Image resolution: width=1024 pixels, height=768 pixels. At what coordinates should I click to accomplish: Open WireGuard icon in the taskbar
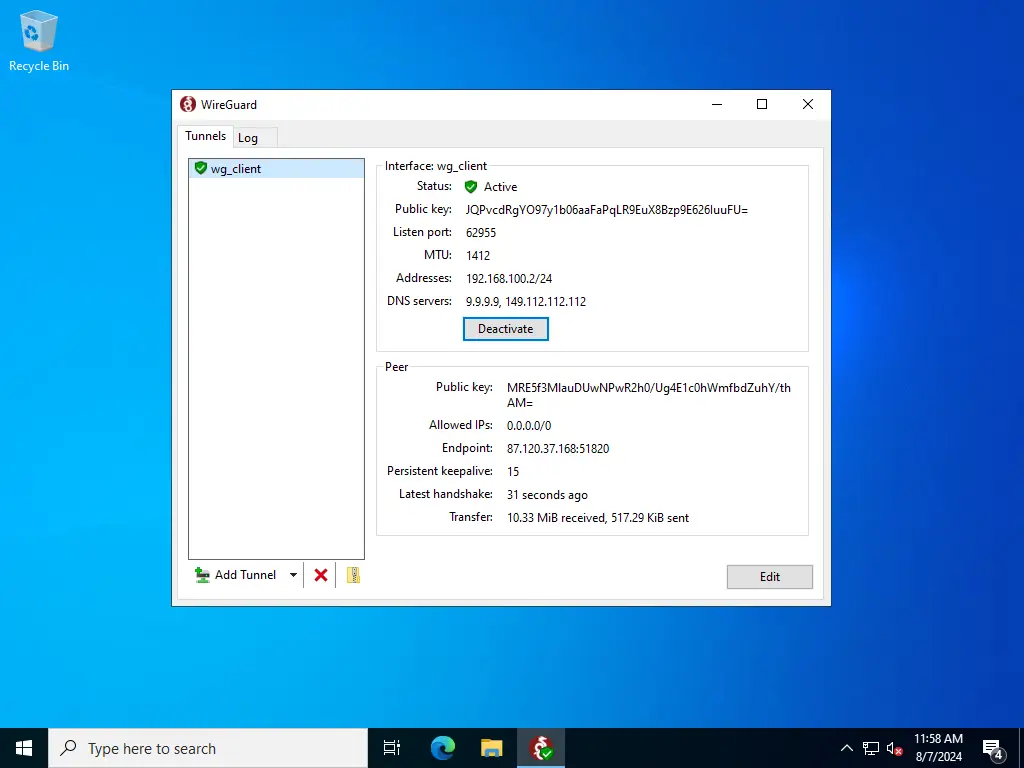[541, 748]
